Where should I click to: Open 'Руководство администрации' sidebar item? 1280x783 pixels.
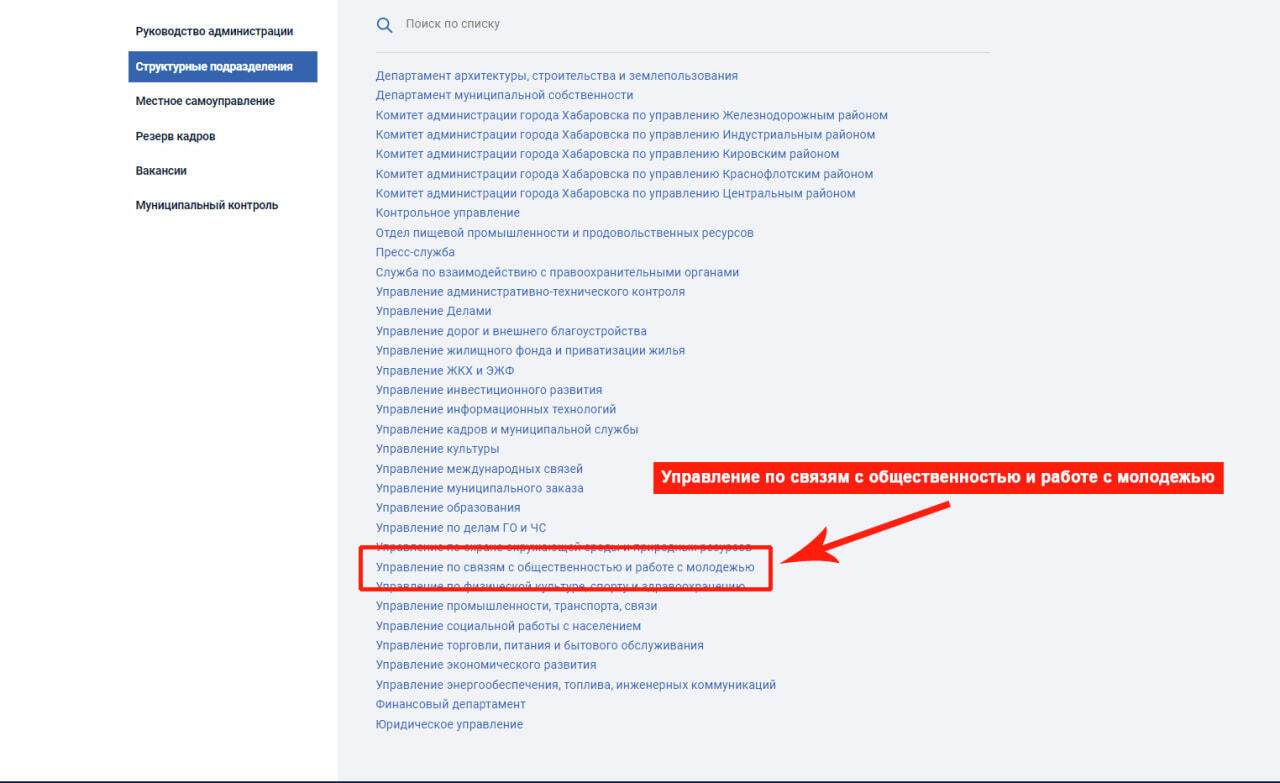tap(214, 32)
